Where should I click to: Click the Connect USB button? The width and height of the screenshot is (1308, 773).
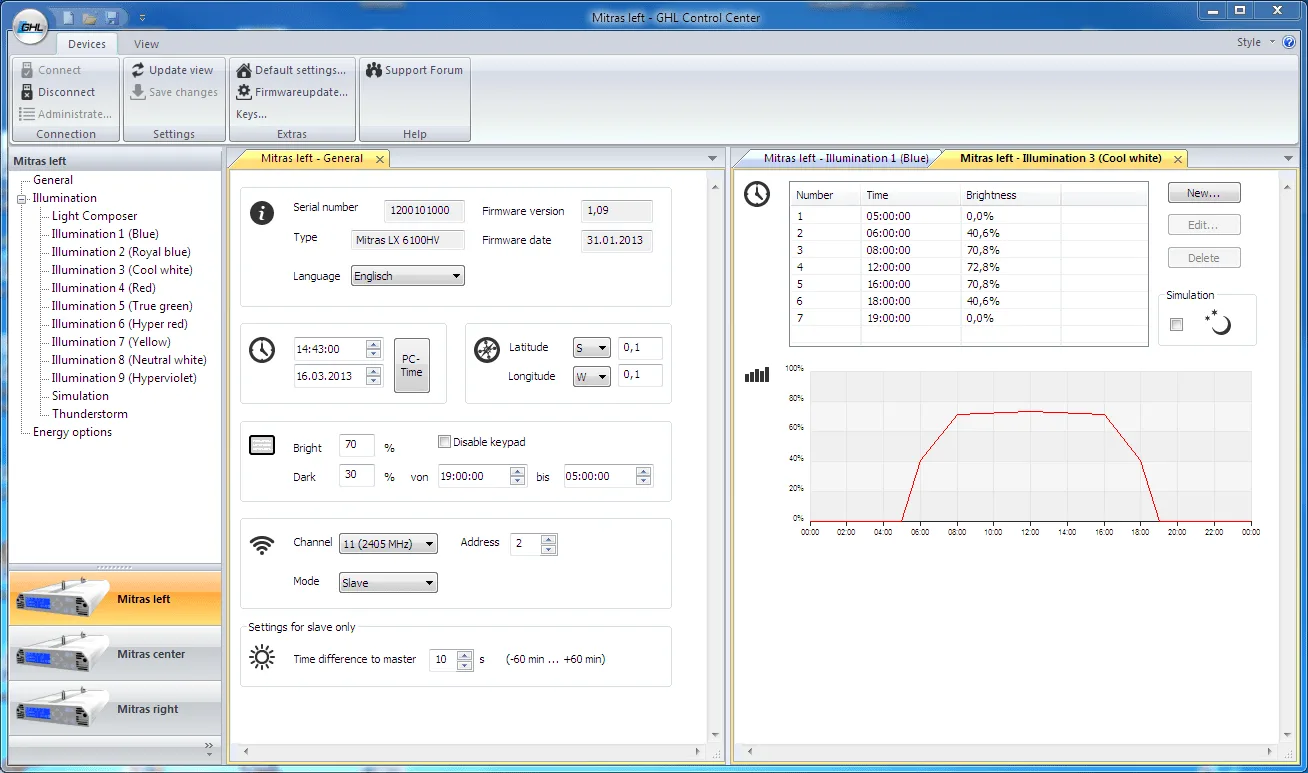click(50, 70)
